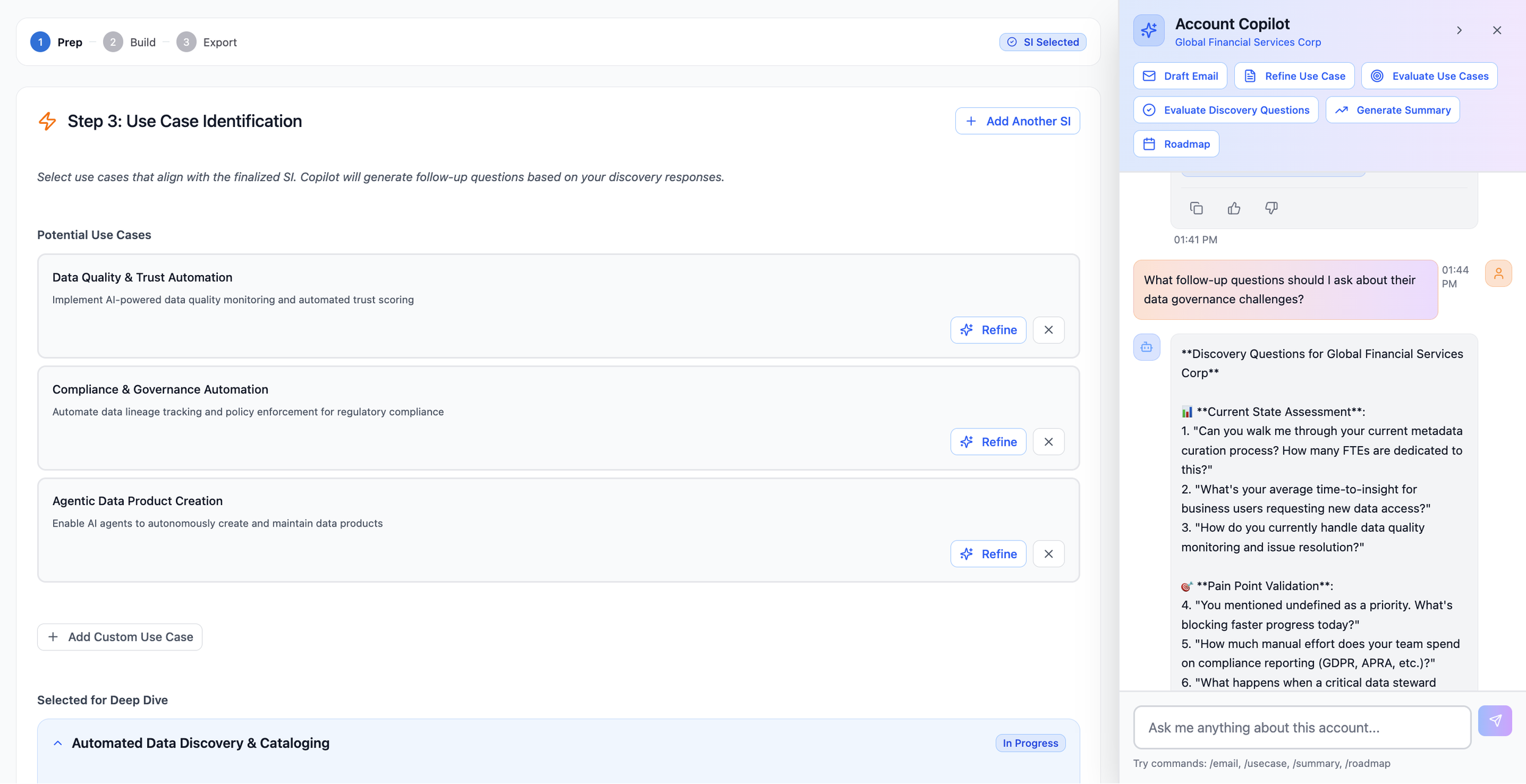Dismiss Agentic Data Product Creation card

tap(1048, 554)
